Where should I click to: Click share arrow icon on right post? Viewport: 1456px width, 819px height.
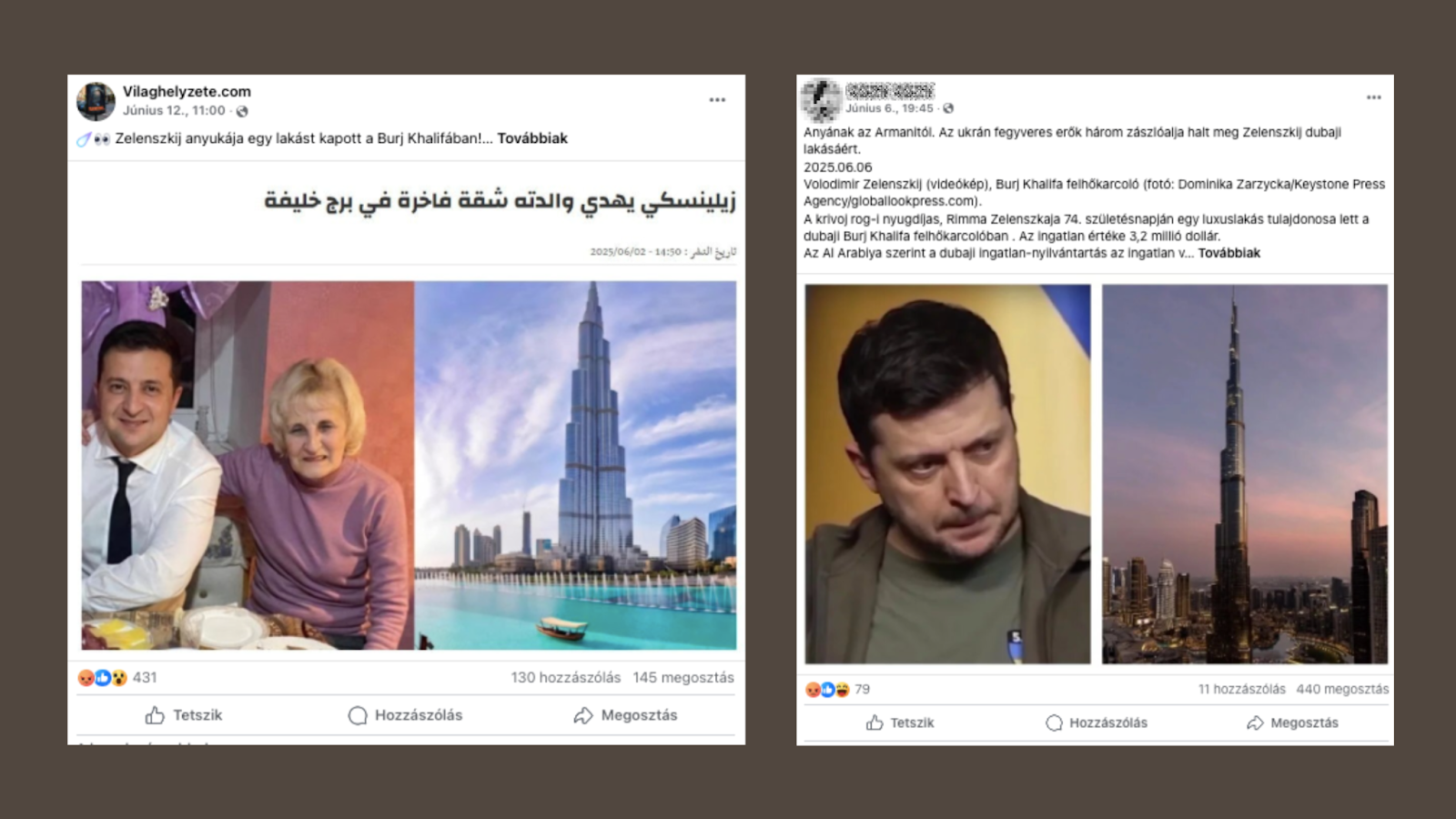click(x=1255, y=723)
